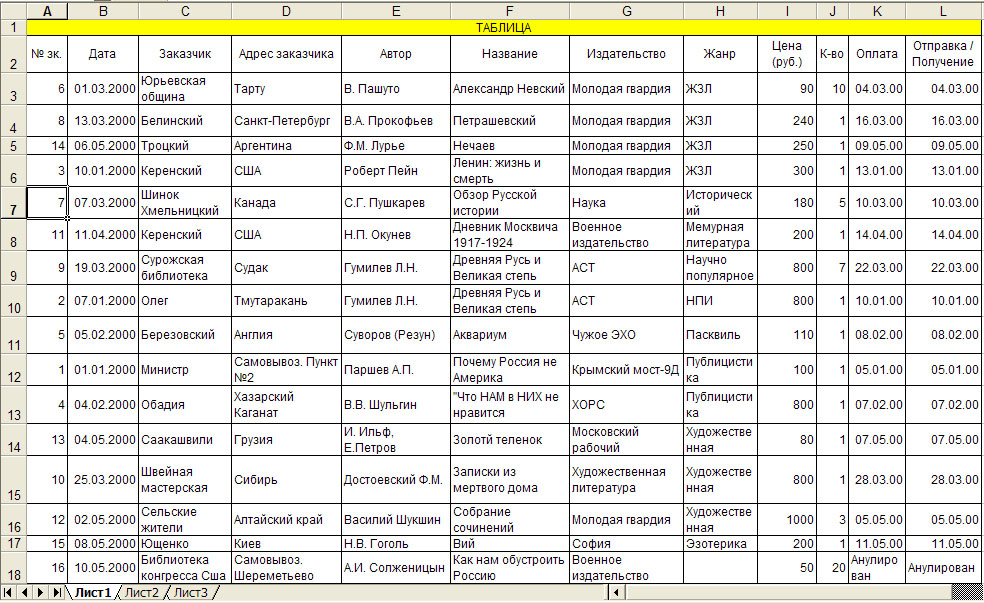Select cell Александр Невский

click(510, 88)
